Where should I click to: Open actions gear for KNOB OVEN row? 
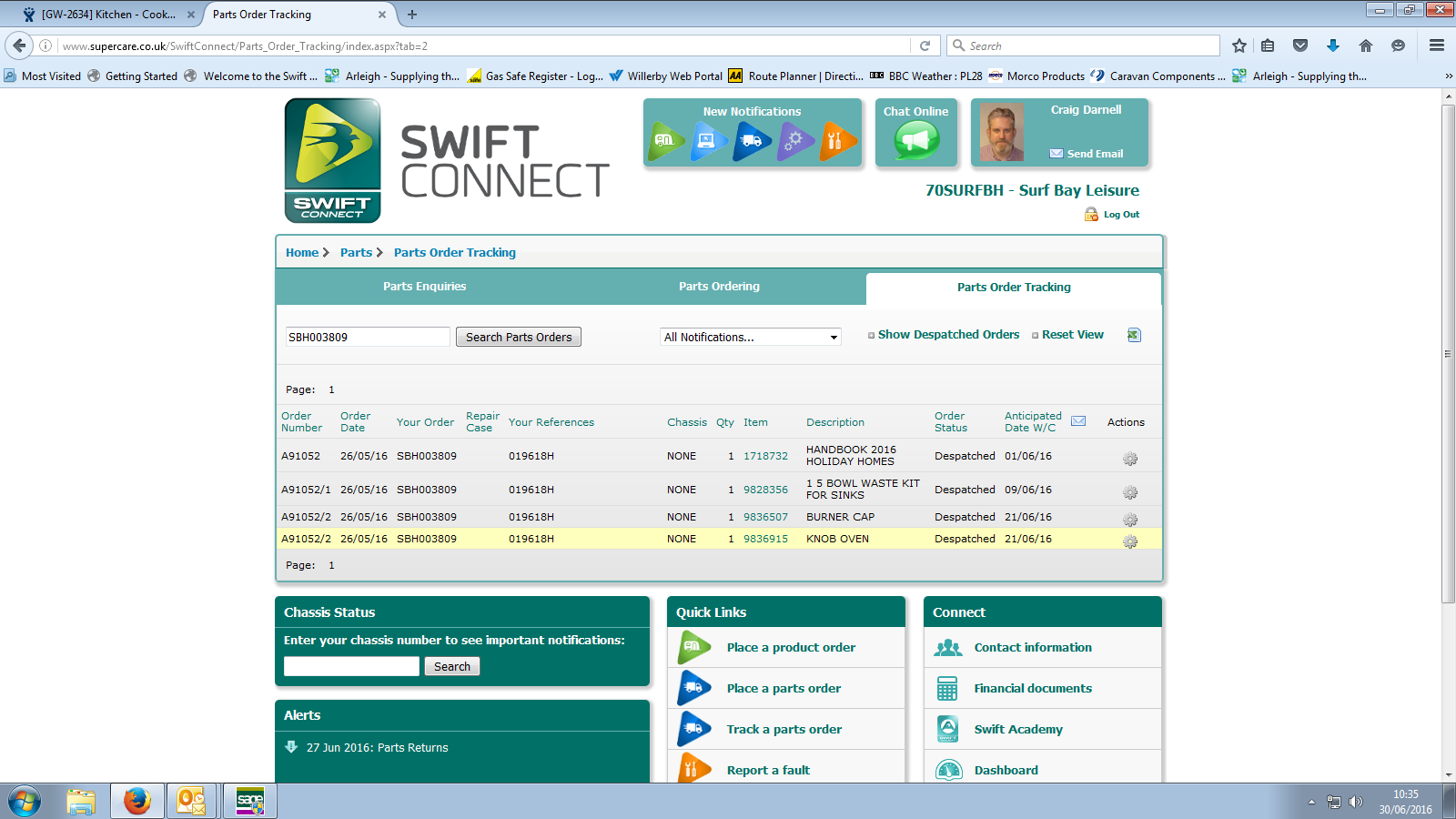[1130, 541]
